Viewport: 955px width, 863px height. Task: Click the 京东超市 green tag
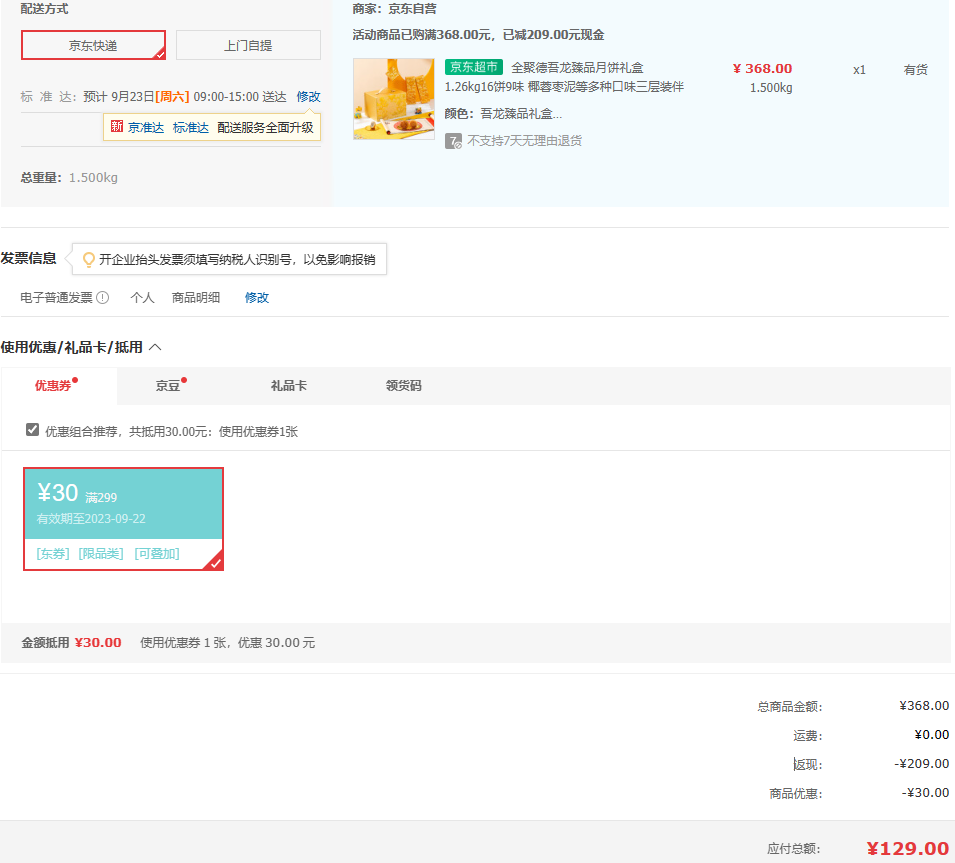click(474, 67)
